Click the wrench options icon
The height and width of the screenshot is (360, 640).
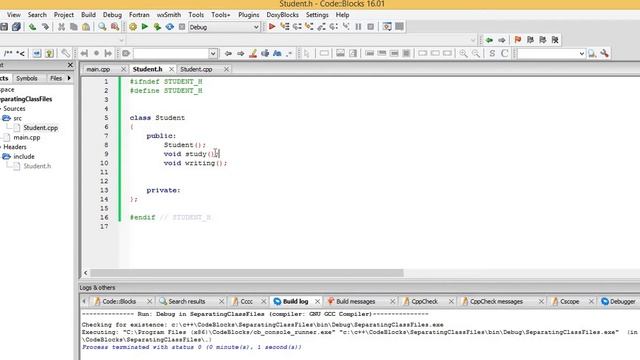(x=604, y=53)
